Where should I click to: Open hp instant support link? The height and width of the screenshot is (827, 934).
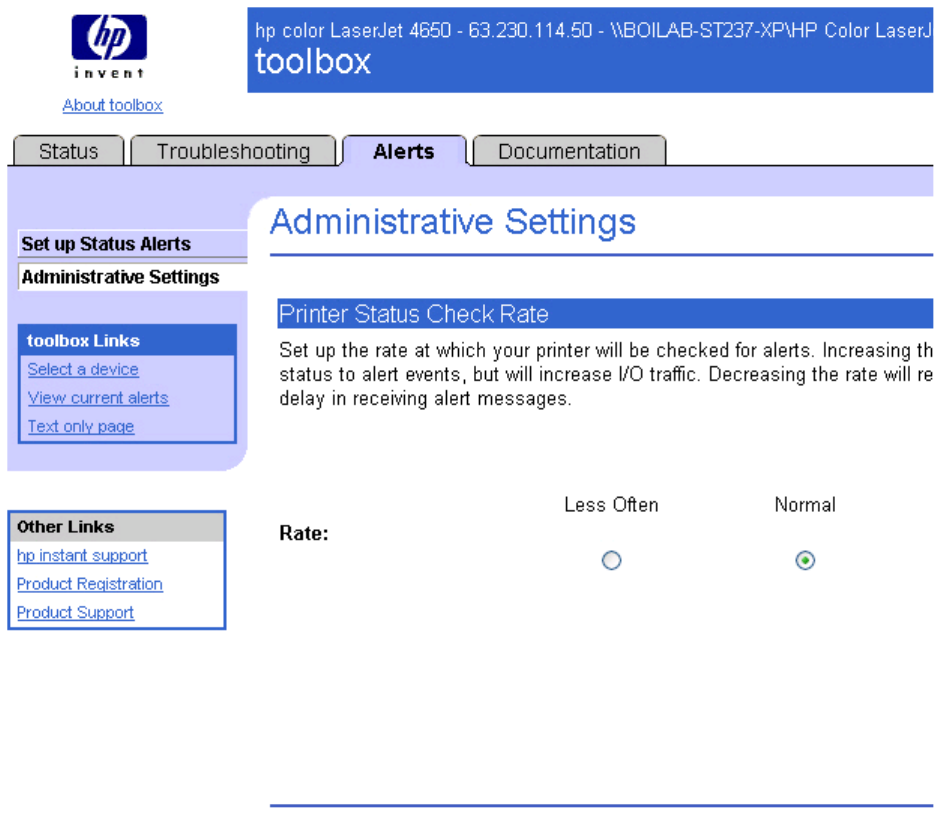click(82, 555)
